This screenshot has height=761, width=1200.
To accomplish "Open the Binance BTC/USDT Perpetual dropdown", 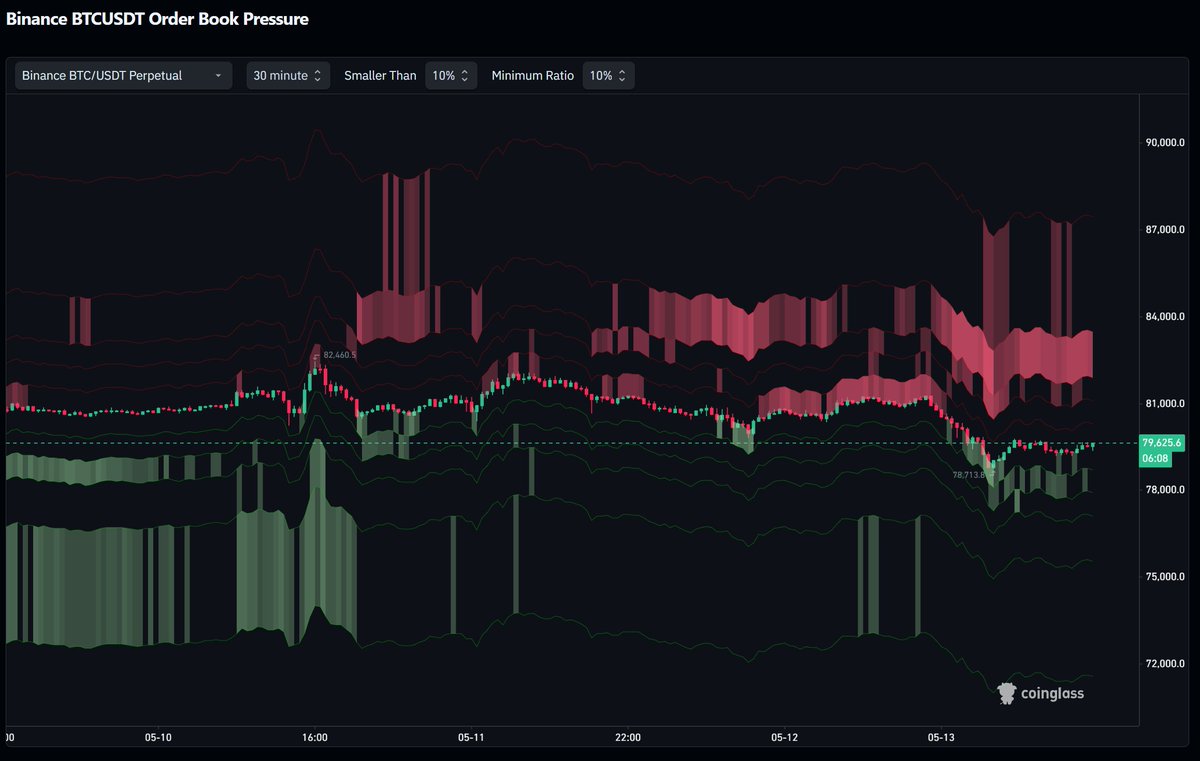I will pos(123,75).
